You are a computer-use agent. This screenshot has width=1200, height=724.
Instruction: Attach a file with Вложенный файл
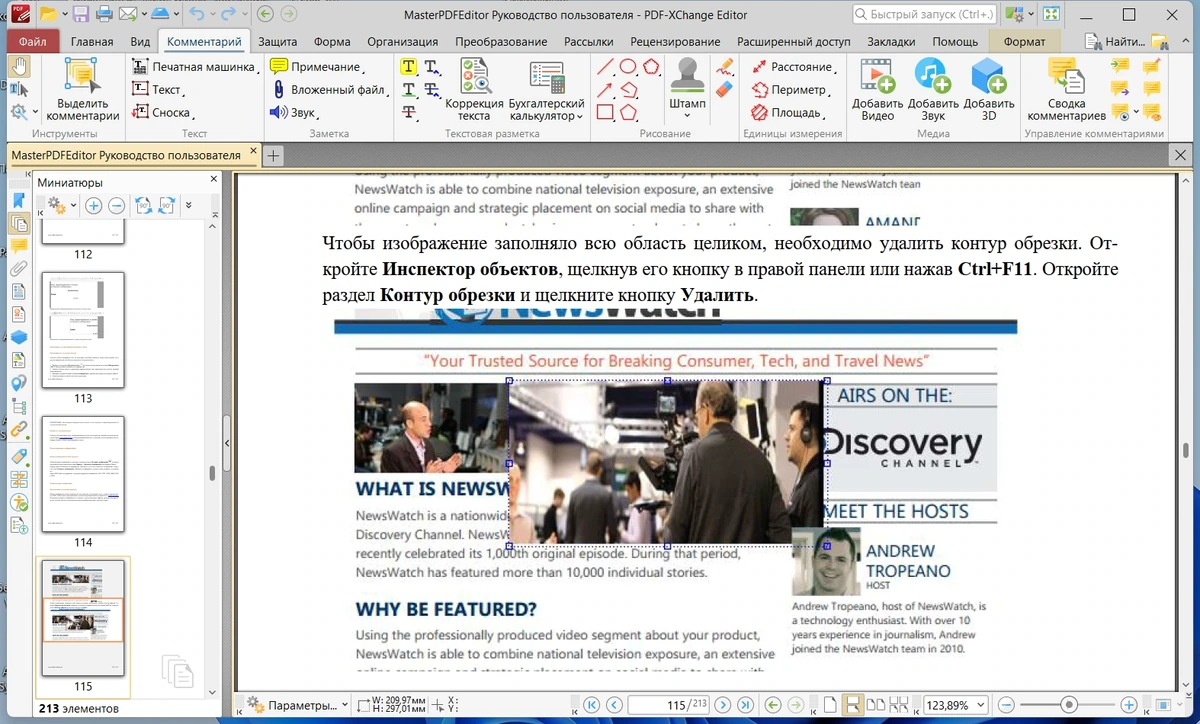coord(330,89)
